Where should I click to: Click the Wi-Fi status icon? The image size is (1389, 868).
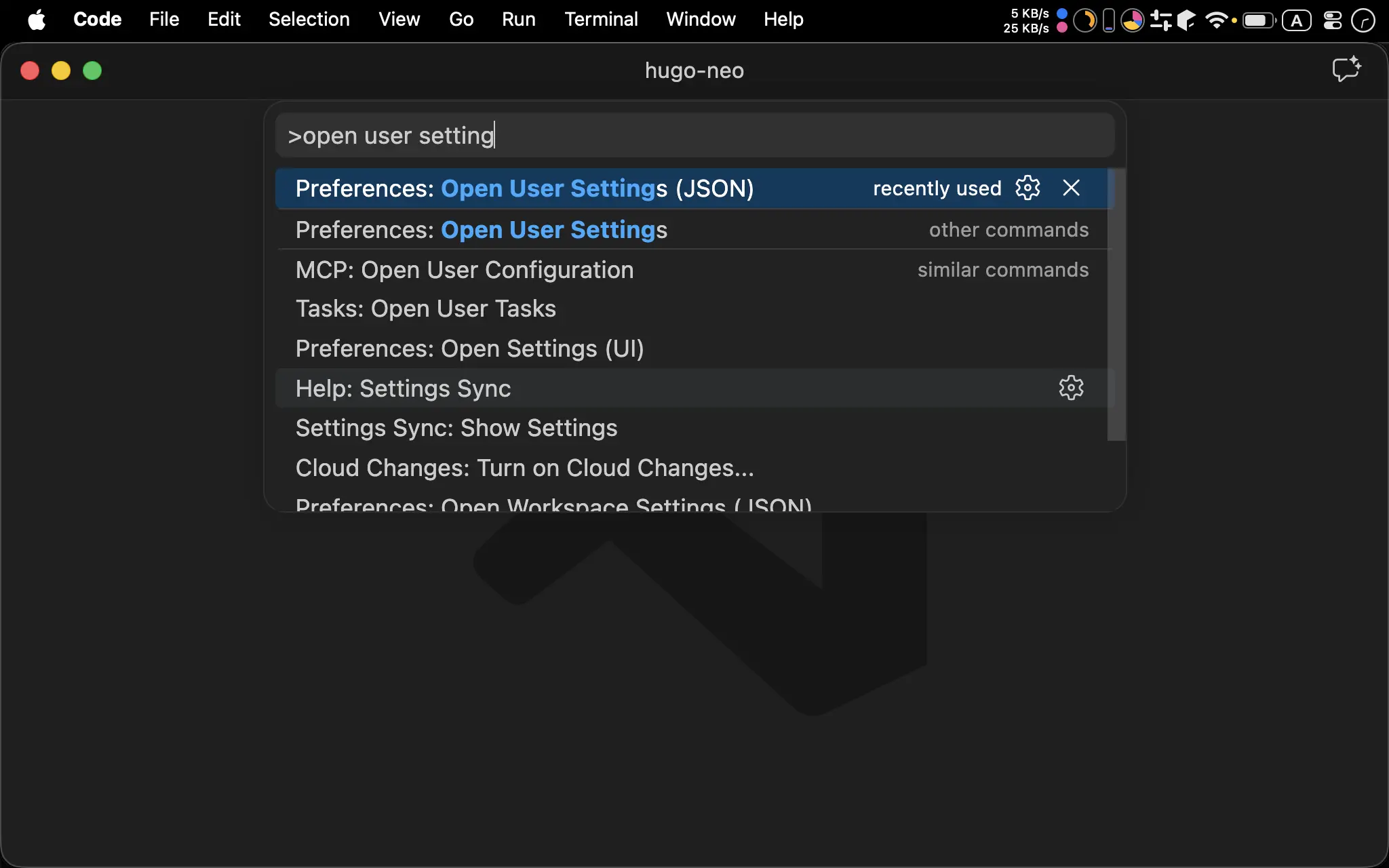pyautogui.click(x=1217, y=20)
